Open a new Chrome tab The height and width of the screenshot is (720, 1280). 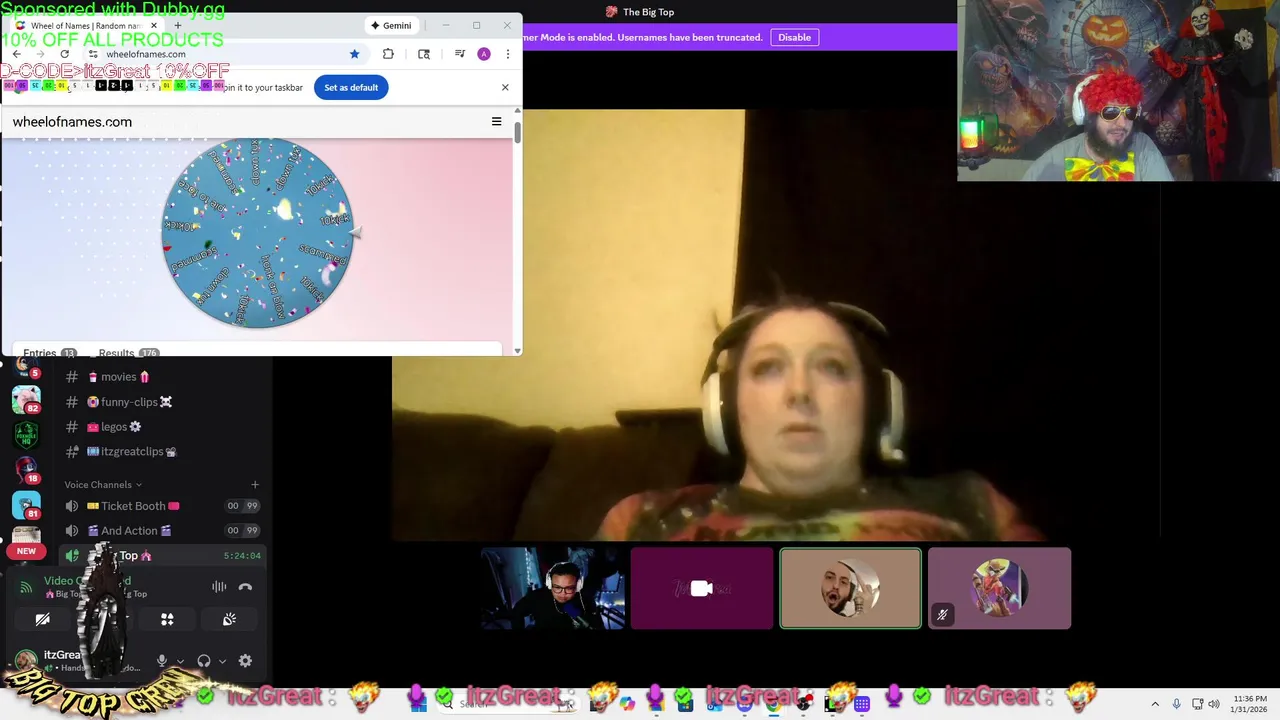pos(177,25)
